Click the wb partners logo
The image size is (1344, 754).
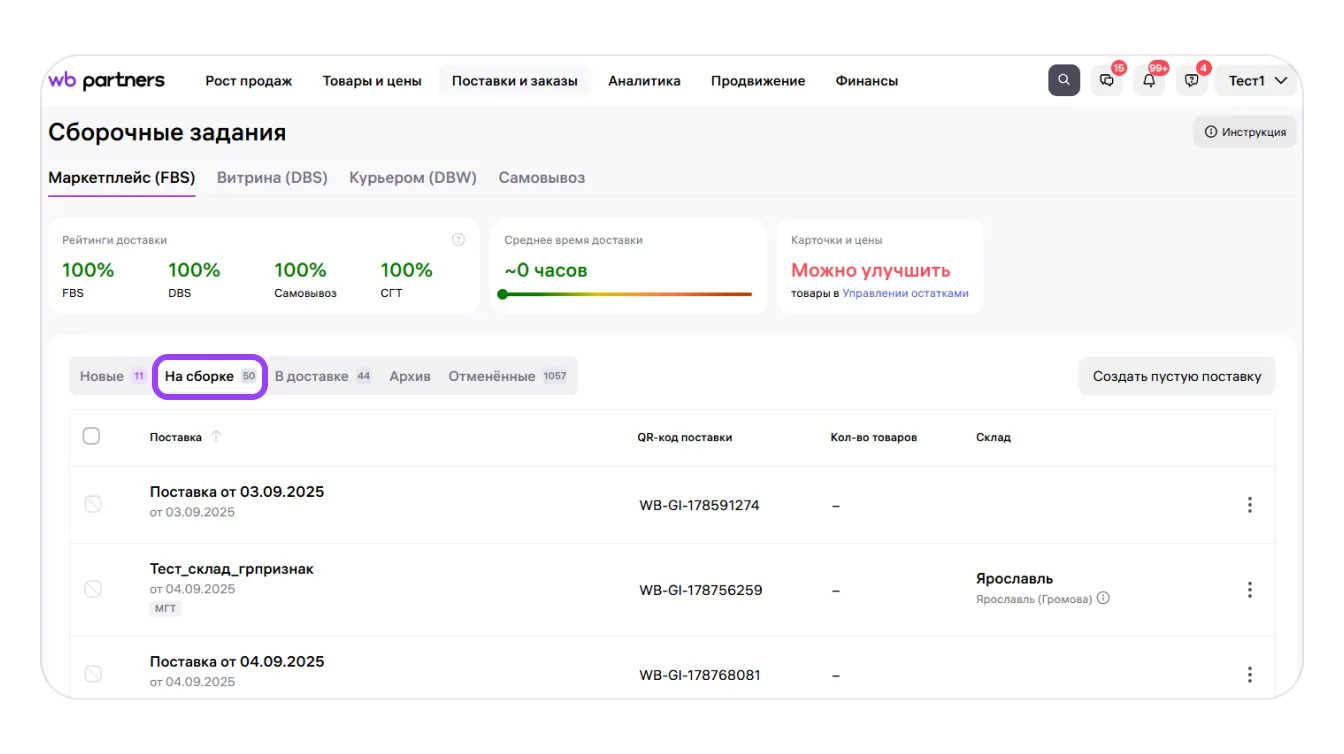(107, 81)
